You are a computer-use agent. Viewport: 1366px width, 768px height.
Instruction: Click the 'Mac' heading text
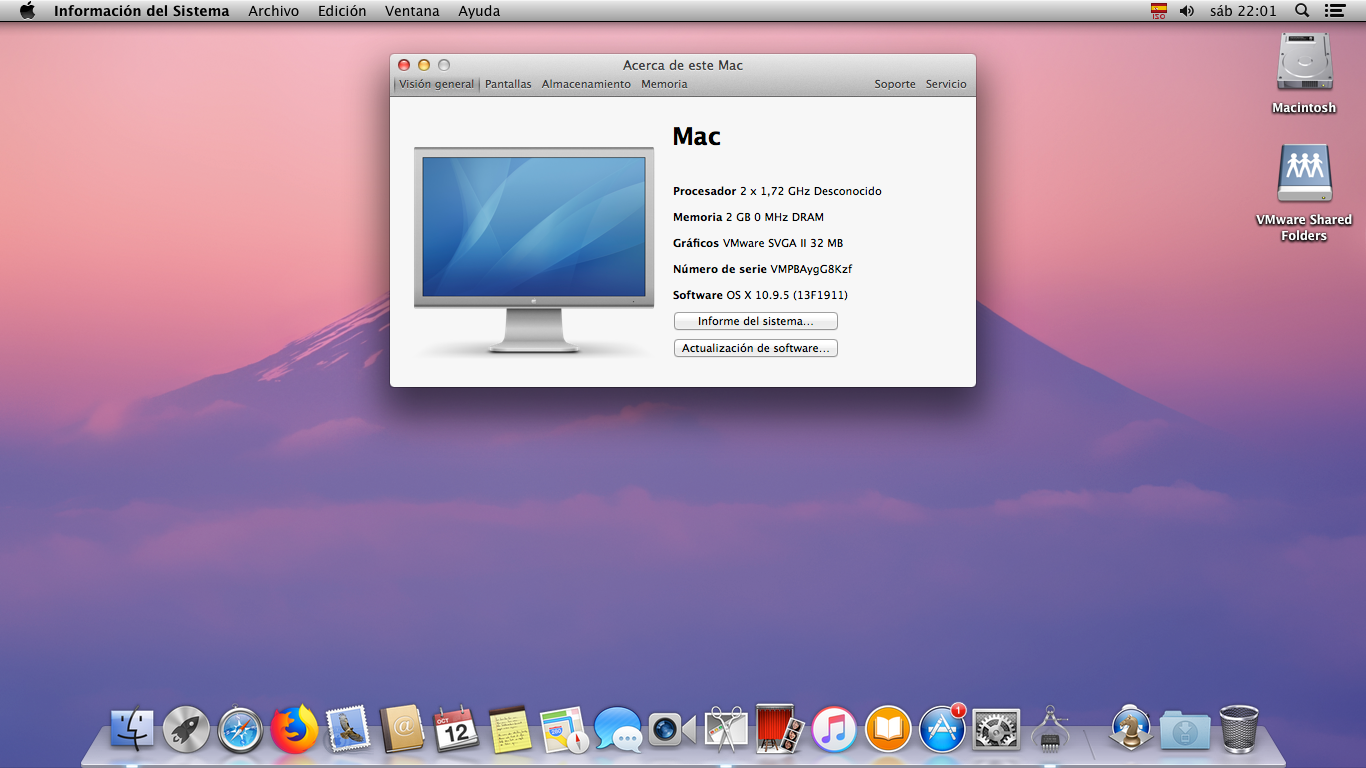(696, 136)
